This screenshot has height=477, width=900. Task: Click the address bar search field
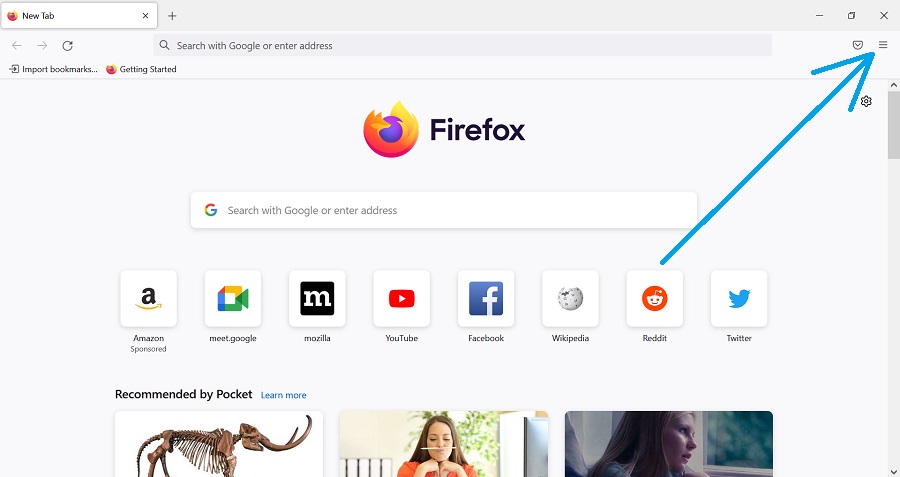463,45
